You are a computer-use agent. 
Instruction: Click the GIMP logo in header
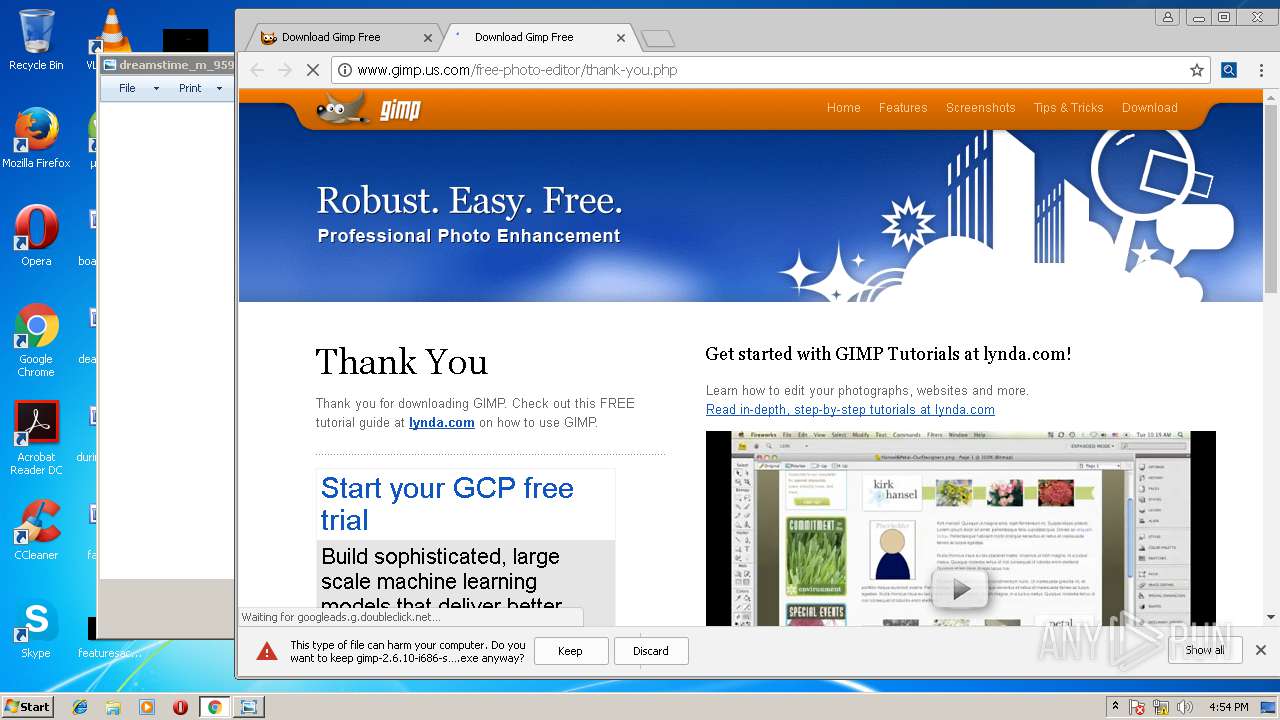click(369, 108)
